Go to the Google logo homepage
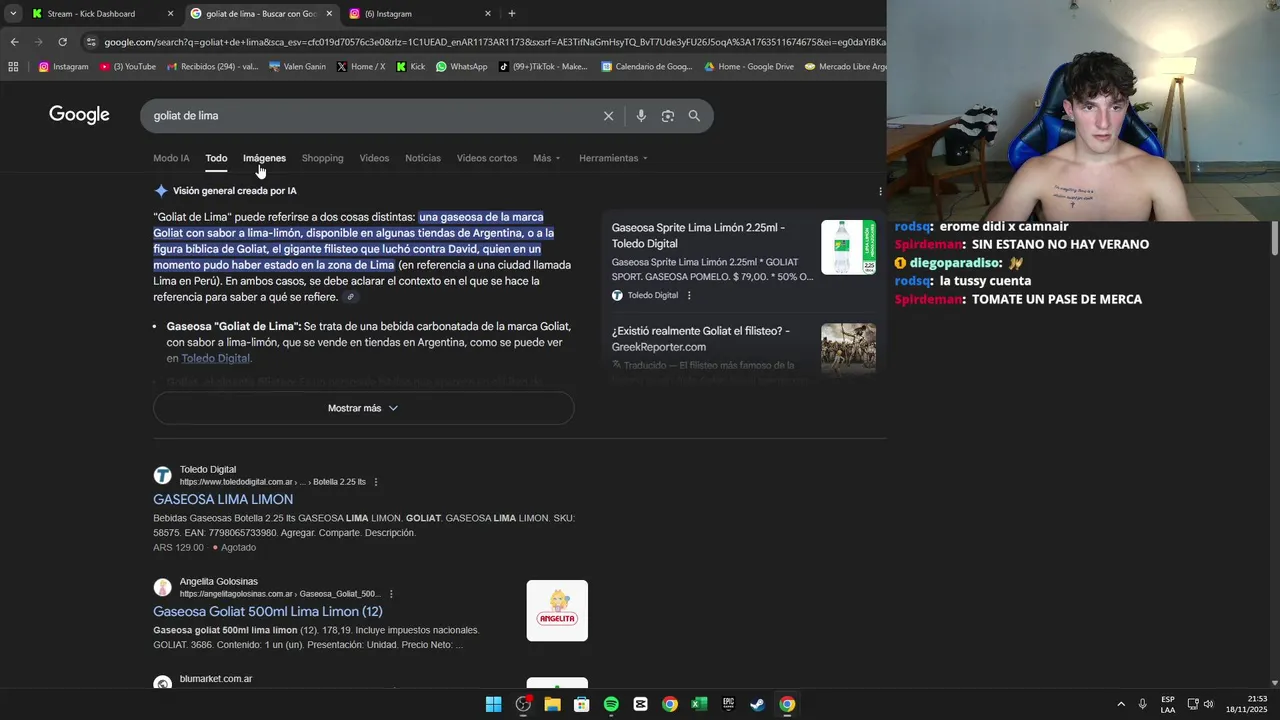Screen dimensions: 1280x720 (x=79, y=115)
